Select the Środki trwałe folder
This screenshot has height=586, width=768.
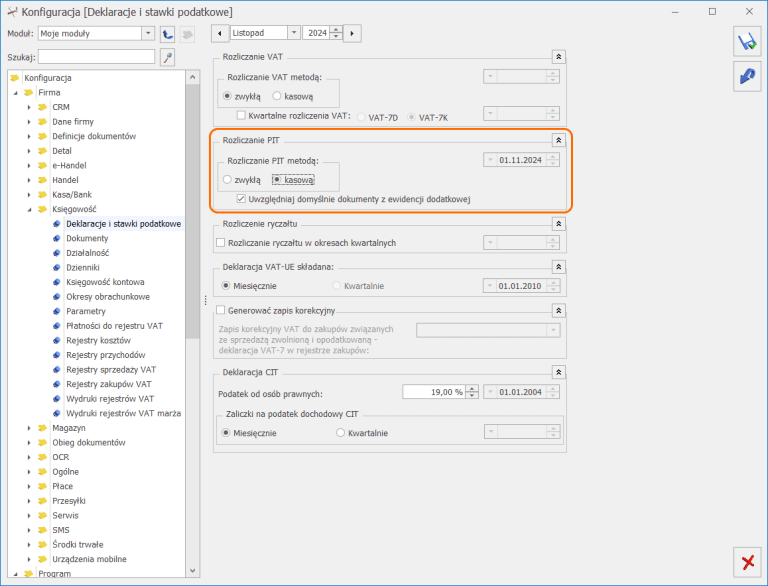[x=77, y=545]
